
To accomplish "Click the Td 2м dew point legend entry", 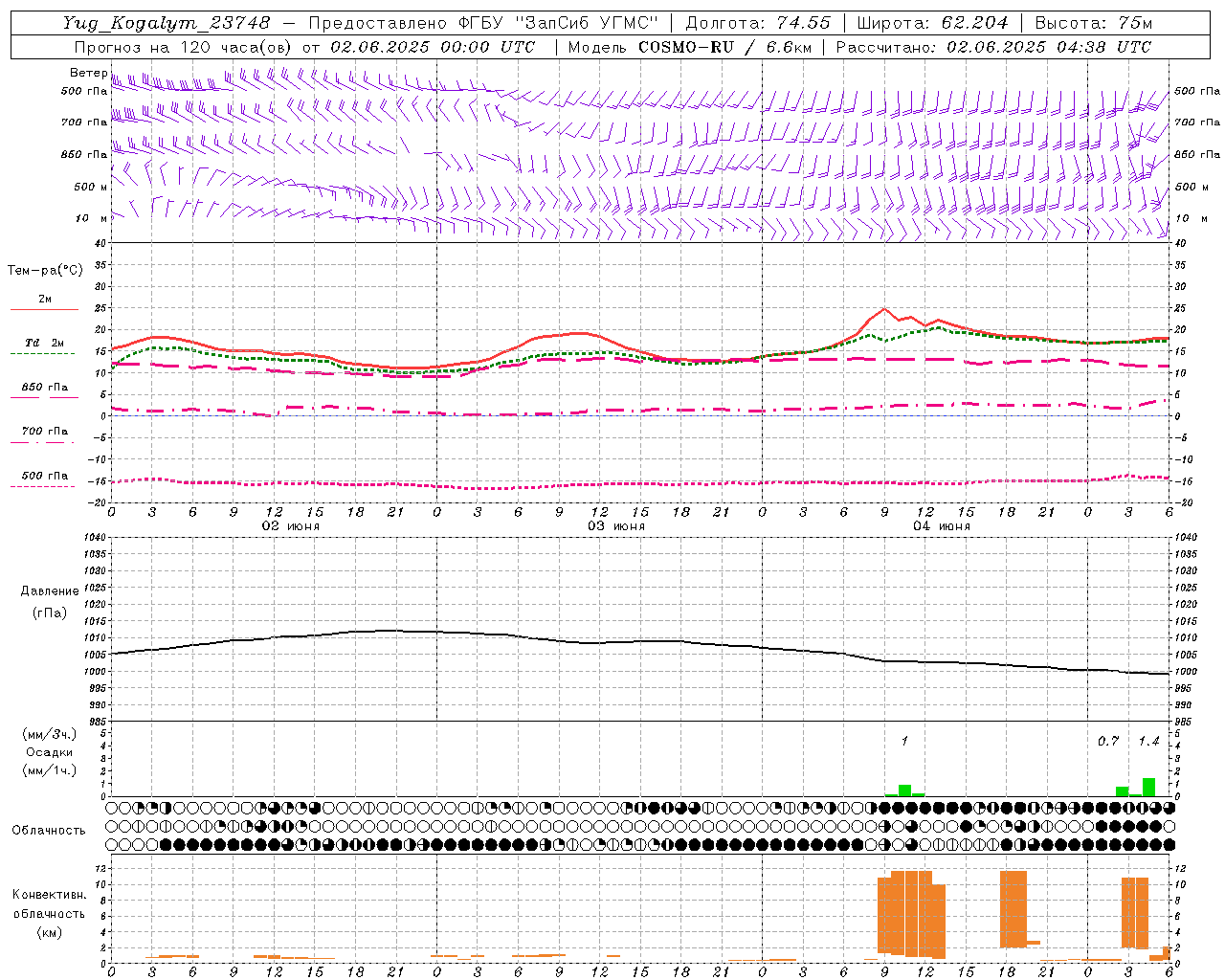I will point(44,343).
